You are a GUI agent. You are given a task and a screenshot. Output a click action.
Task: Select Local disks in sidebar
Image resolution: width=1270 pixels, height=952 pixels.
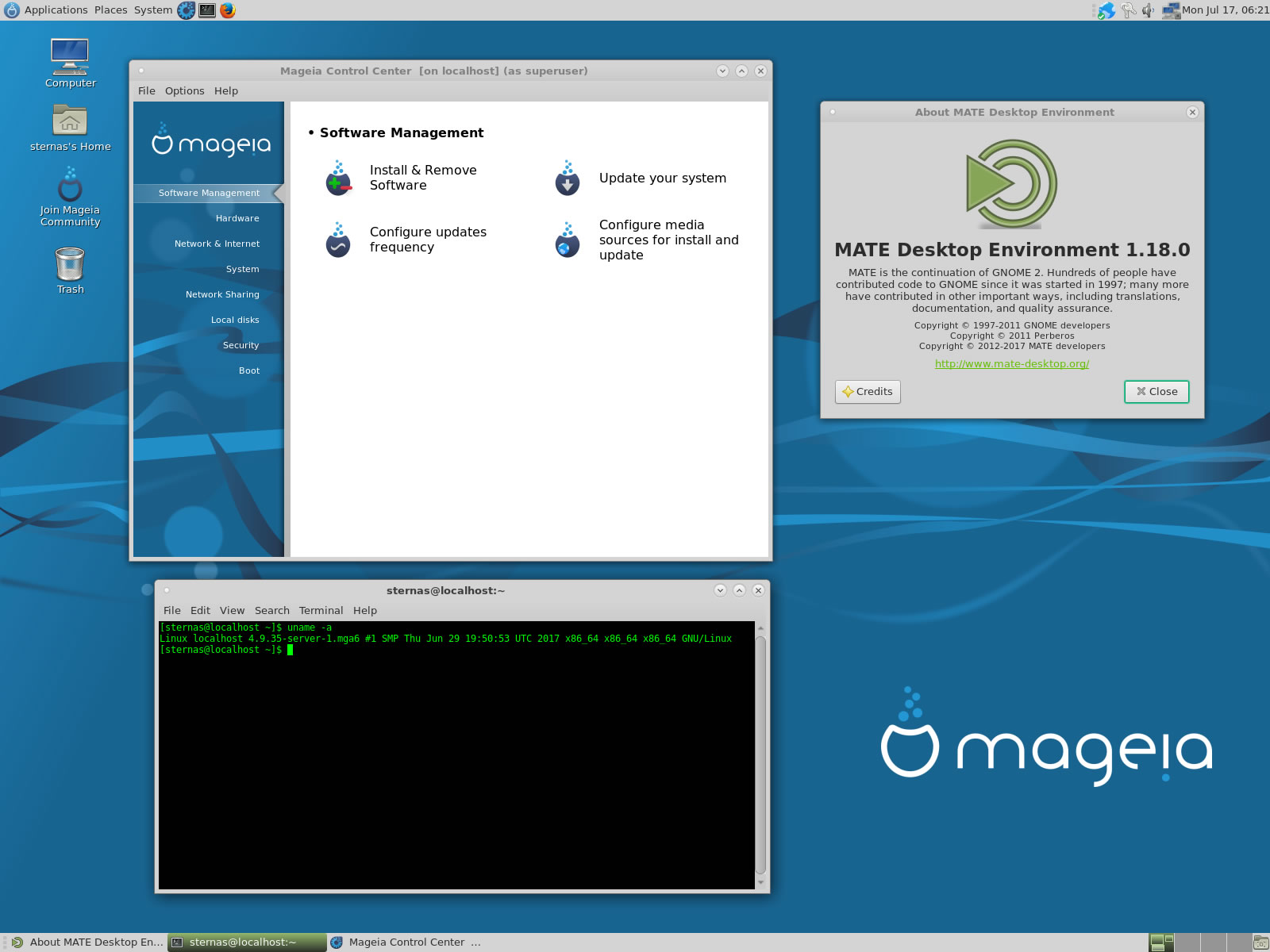235,320
